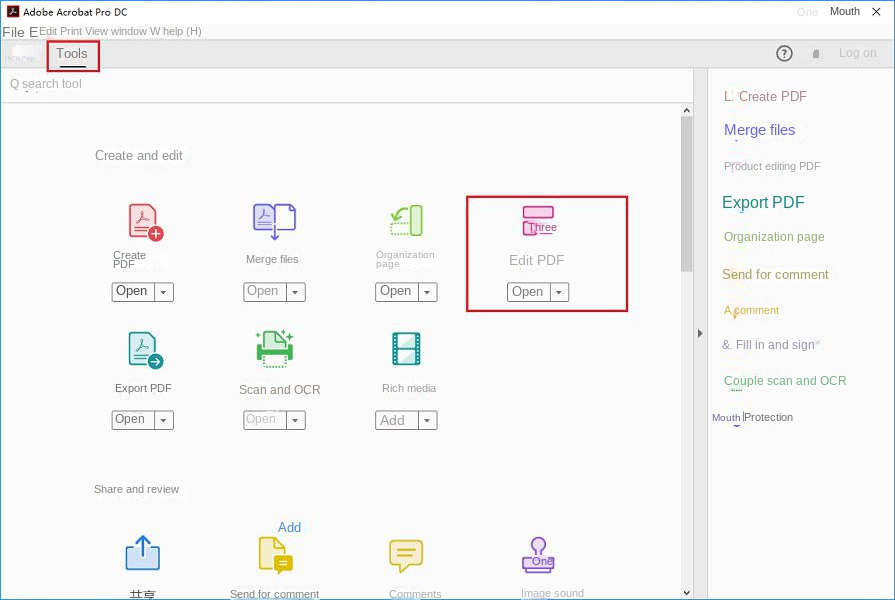Open the Help question mark icon
Image resolution: width=895 pixels, height=600 pixels.
click(784, 53)
